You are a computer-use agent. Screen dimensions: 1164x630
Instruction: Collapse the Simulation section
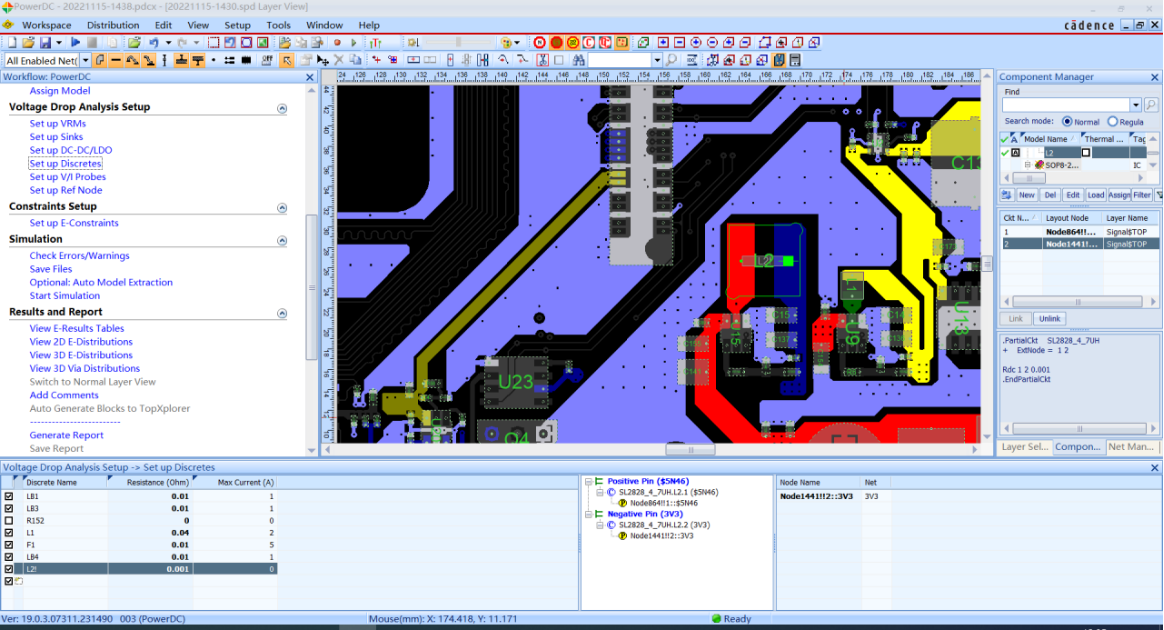pos(282,240)
